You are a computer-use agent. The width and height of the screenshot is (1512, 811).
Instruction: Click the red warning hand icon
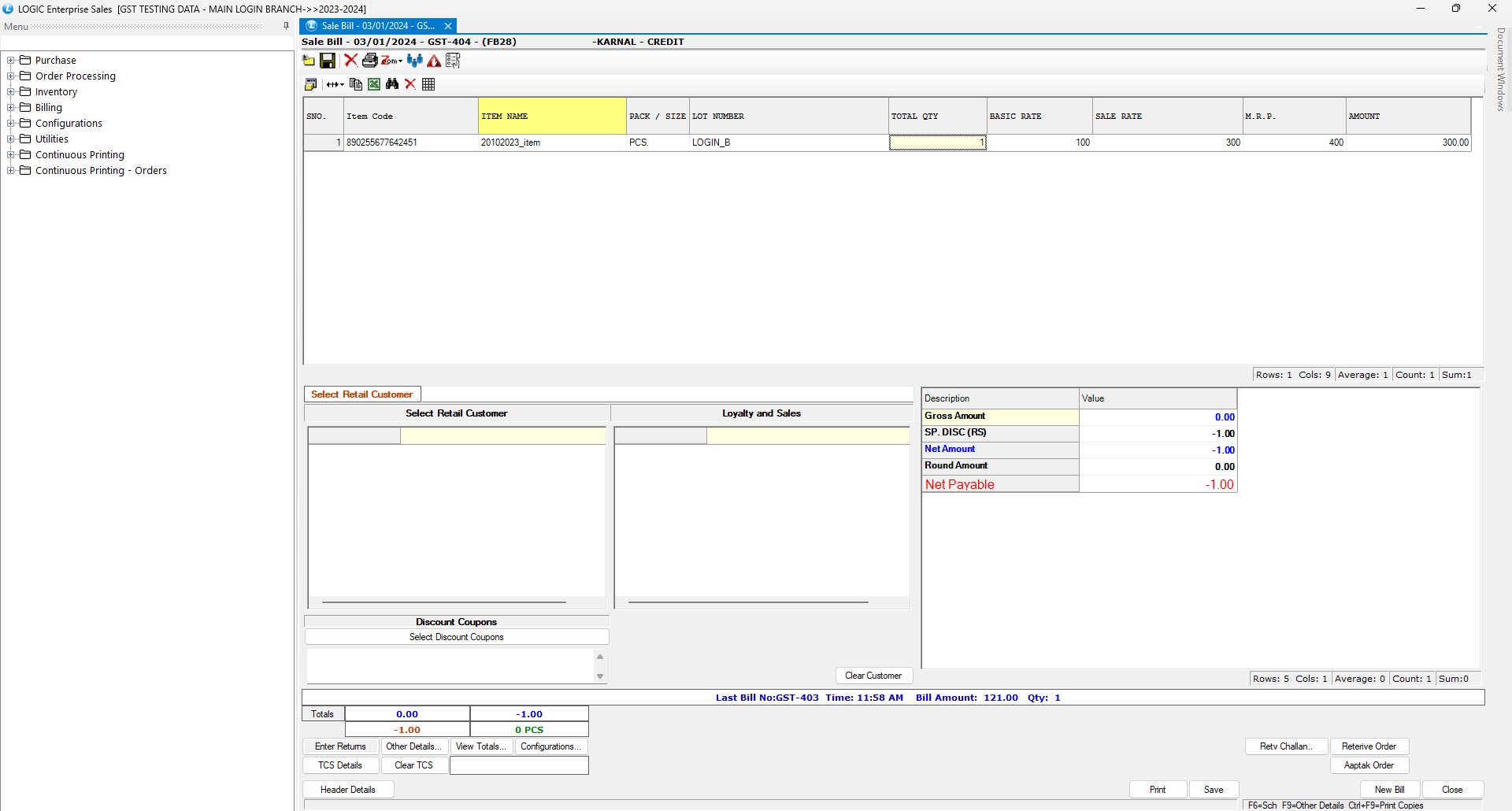434,61
